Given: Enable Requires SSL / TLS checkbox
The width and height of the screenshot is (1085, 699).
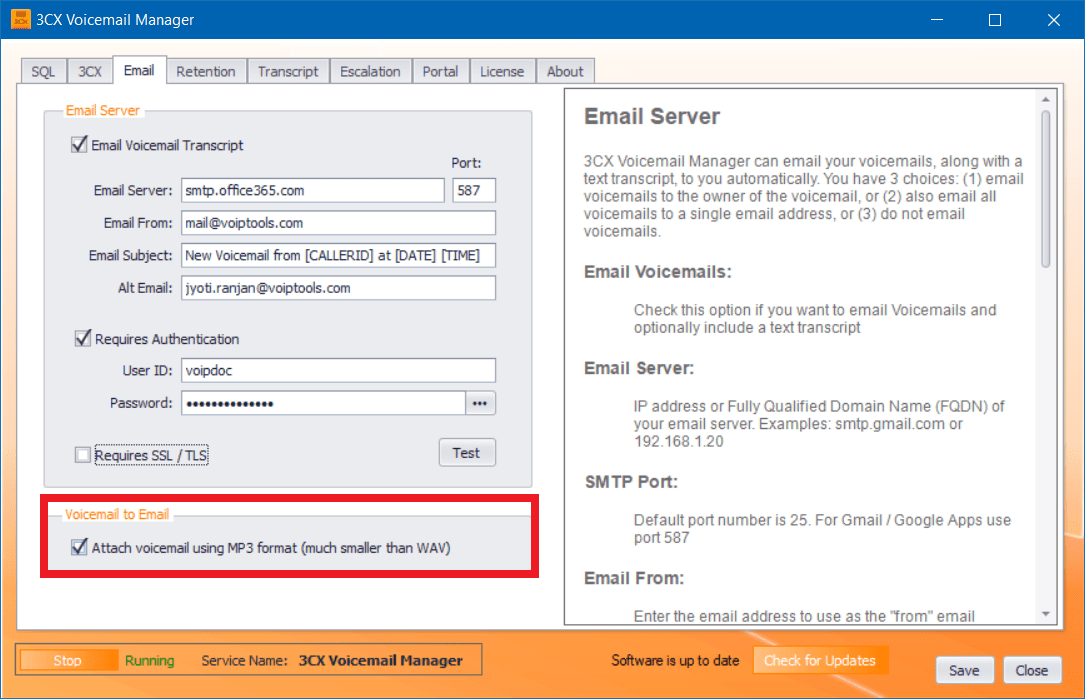Looking at the screenshot, I should [82, 455].
